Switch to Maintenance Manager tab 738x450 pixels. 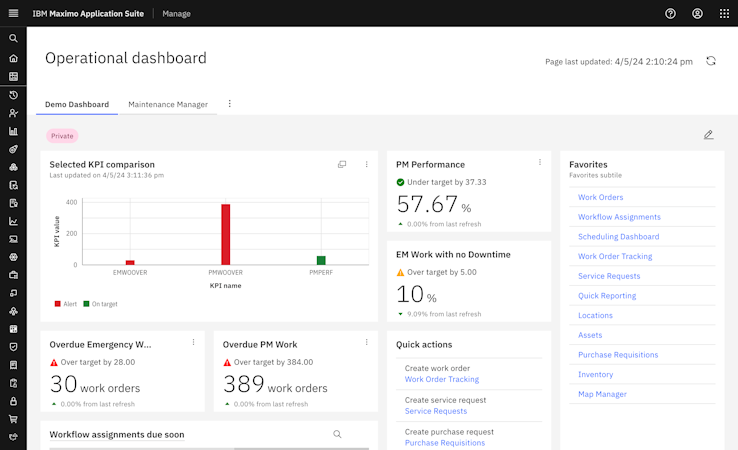coord(168,104)
